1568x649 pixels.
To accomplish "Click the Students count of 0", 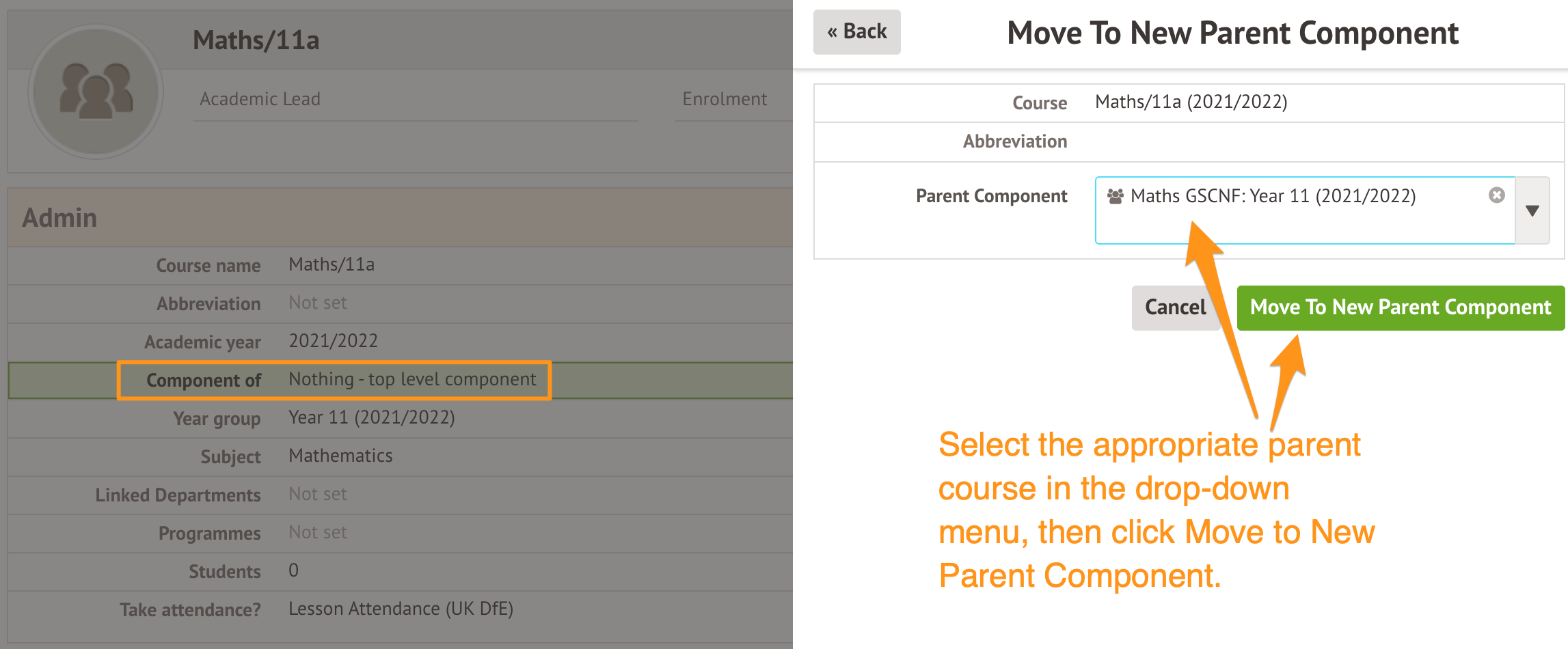I will pyautogui.click(x=293, y=571).
